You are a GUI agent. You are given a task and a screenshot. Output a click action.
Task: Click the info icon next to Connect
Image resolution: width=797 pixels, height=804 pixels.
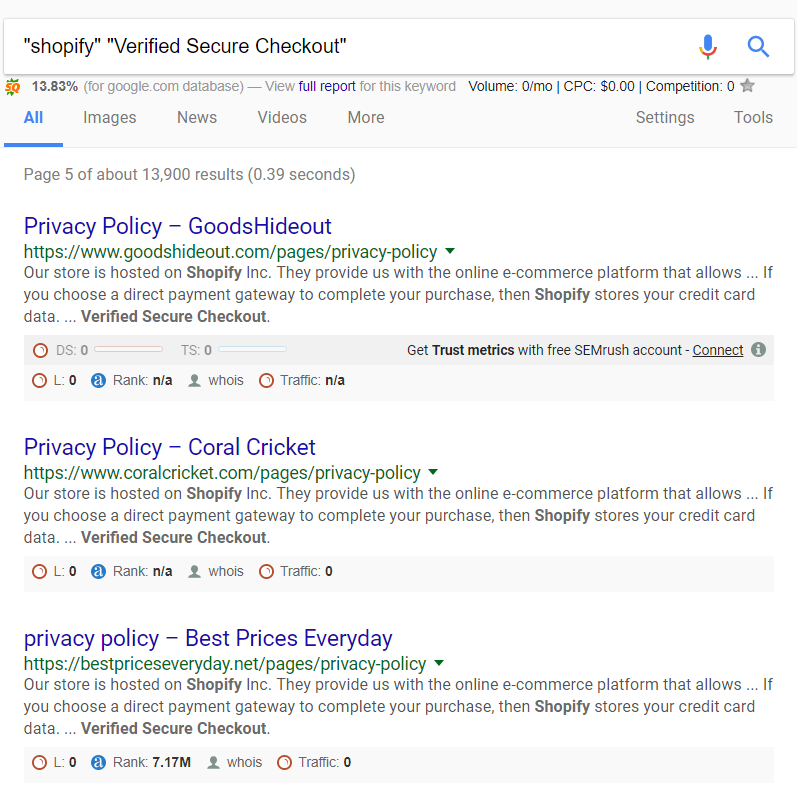coord(759,350)
